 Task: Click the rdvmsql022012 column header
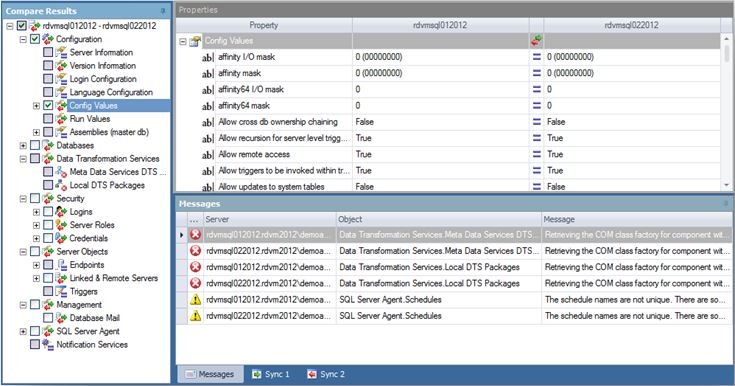pyautogui.click(x=631, y=25)
